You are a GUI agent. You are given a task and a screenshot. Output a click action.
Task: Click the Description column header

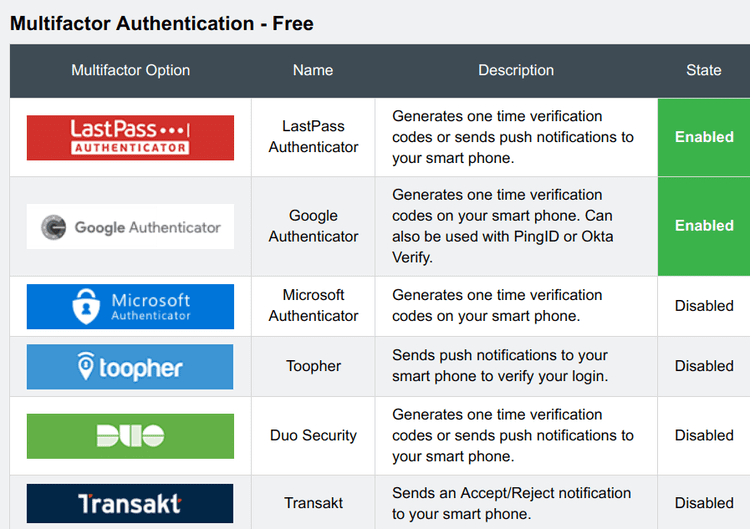(x=516, y=70)
